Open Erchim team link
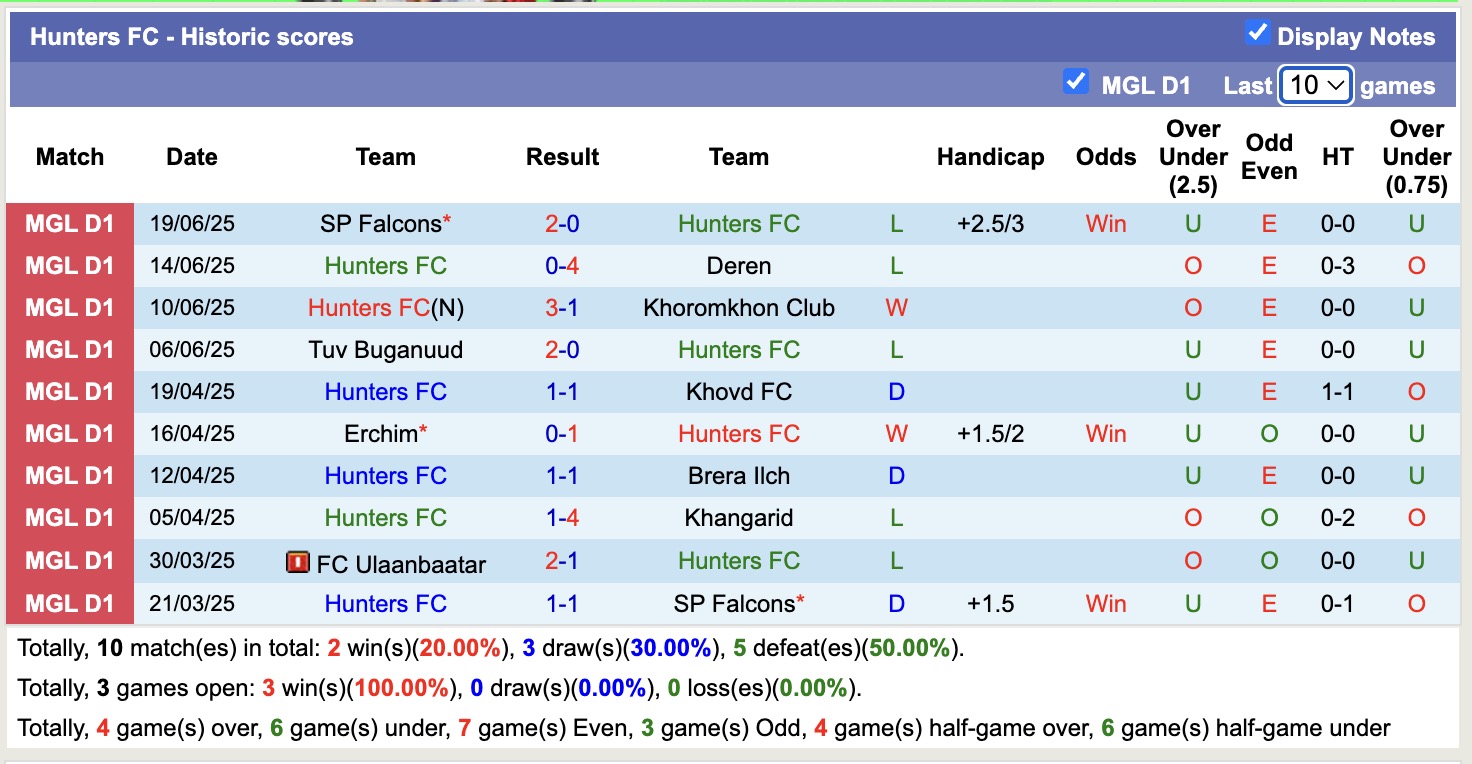The height and width of the screenshot is (764, 1472). 380,434
